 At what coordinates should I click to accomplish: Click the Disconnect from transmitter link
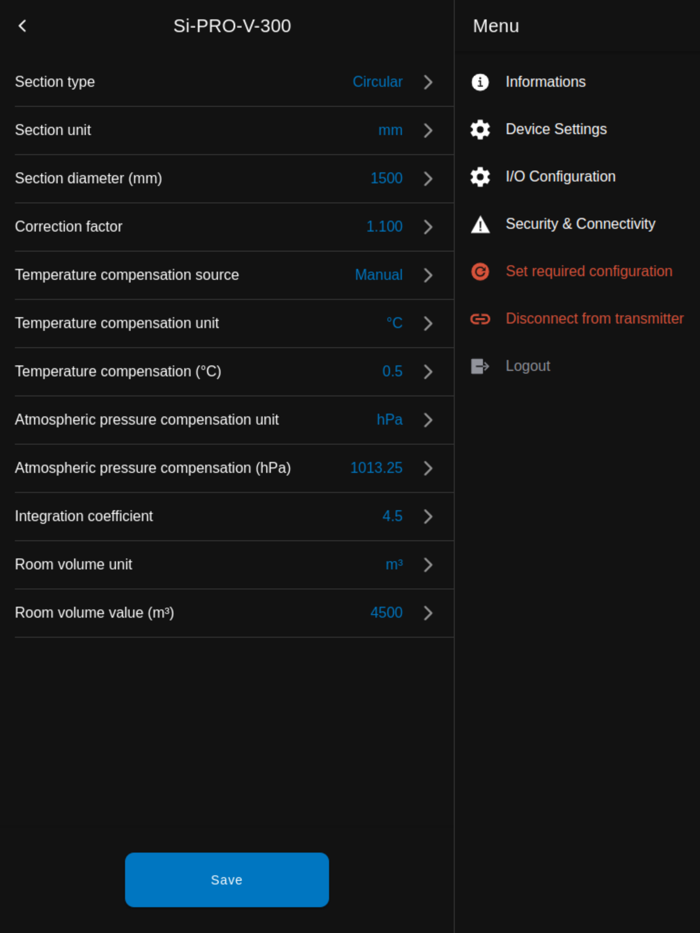[594, 319]
